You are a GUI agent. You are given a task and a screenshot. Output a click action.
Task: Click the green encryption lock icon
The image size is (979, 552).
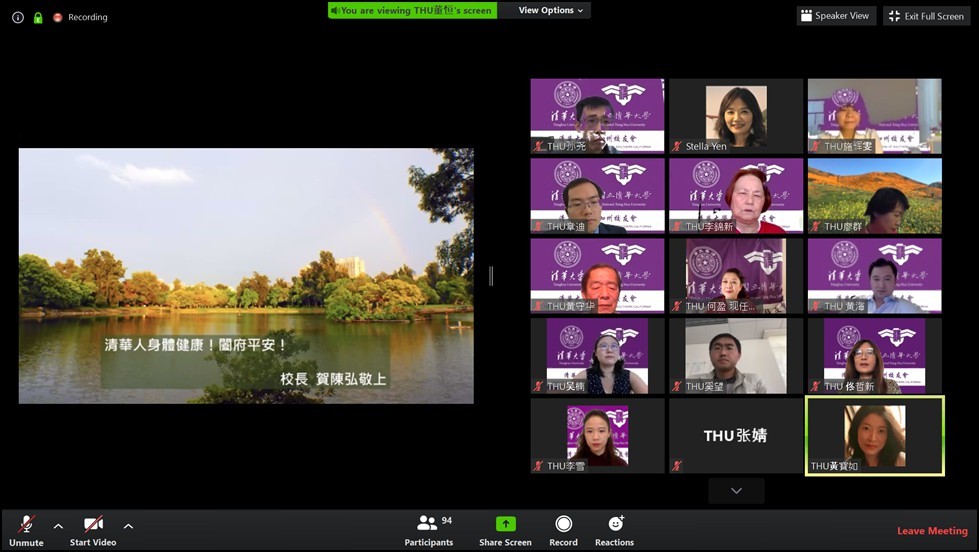point(38,17)
